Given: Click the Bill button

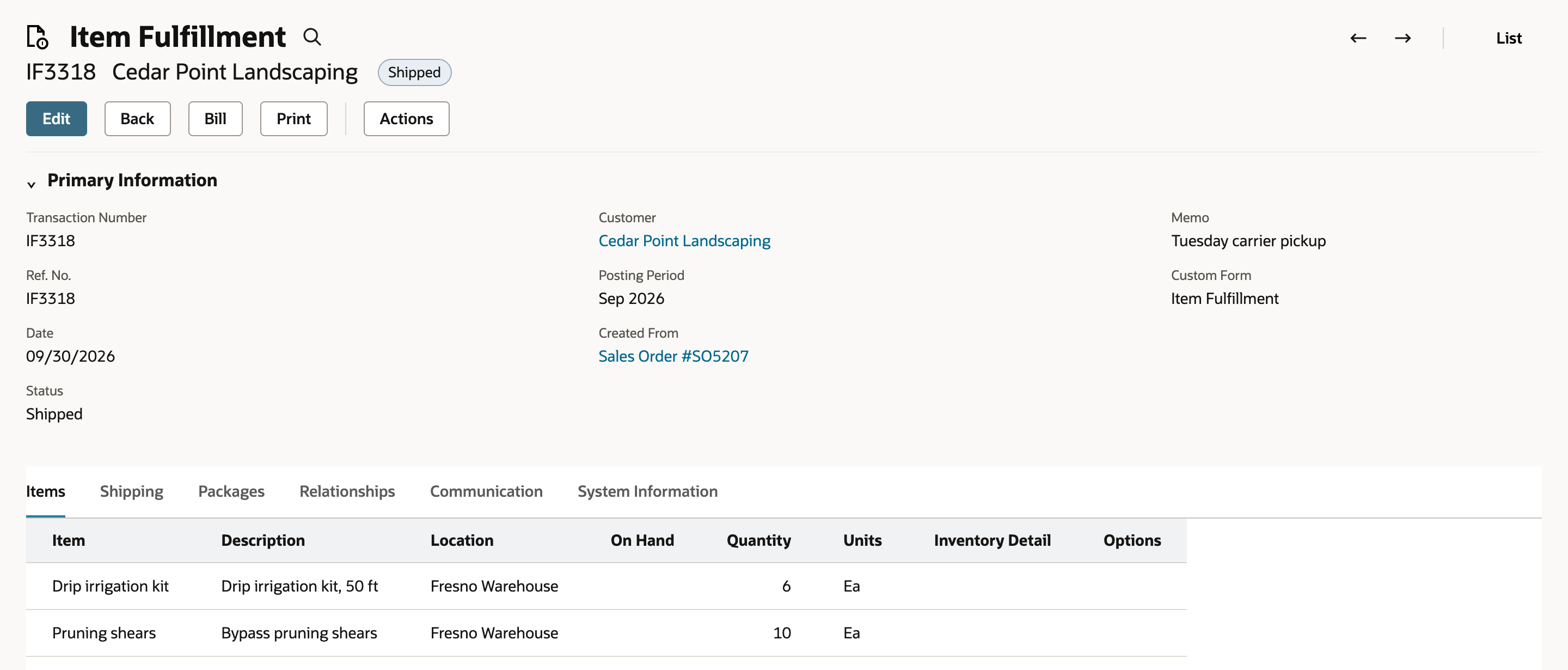Looking at the screenshot, I should [x=216, y=119].
